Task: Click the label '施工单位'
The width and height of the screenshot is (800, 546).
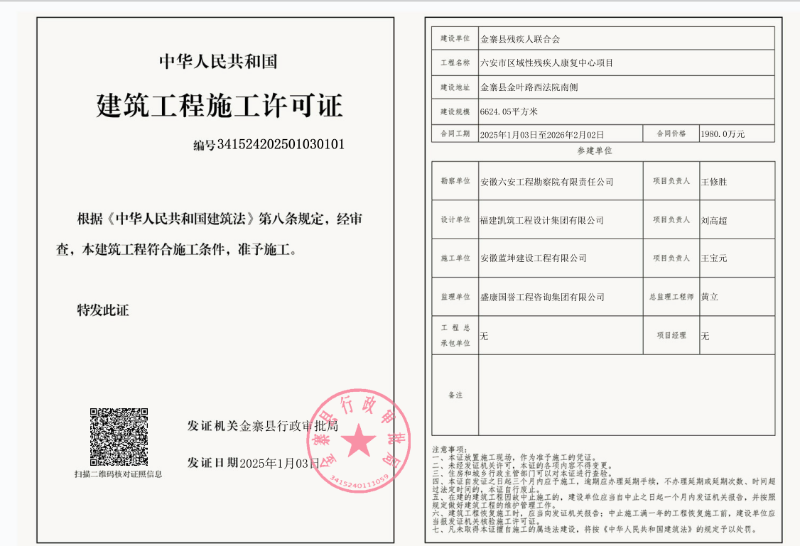Action: 455,258
